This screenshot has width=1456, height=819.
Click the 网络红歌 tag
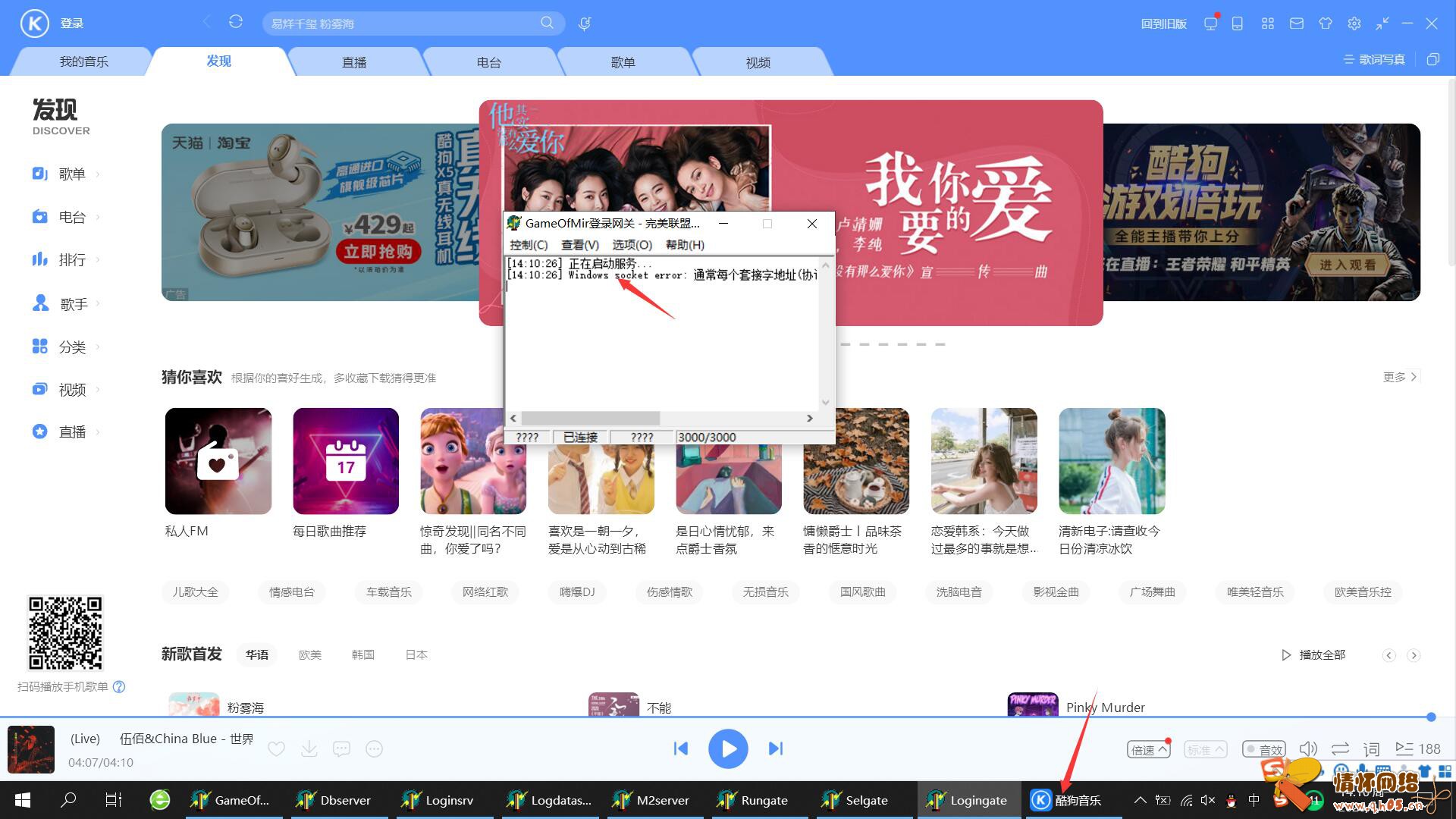point(485,591)
